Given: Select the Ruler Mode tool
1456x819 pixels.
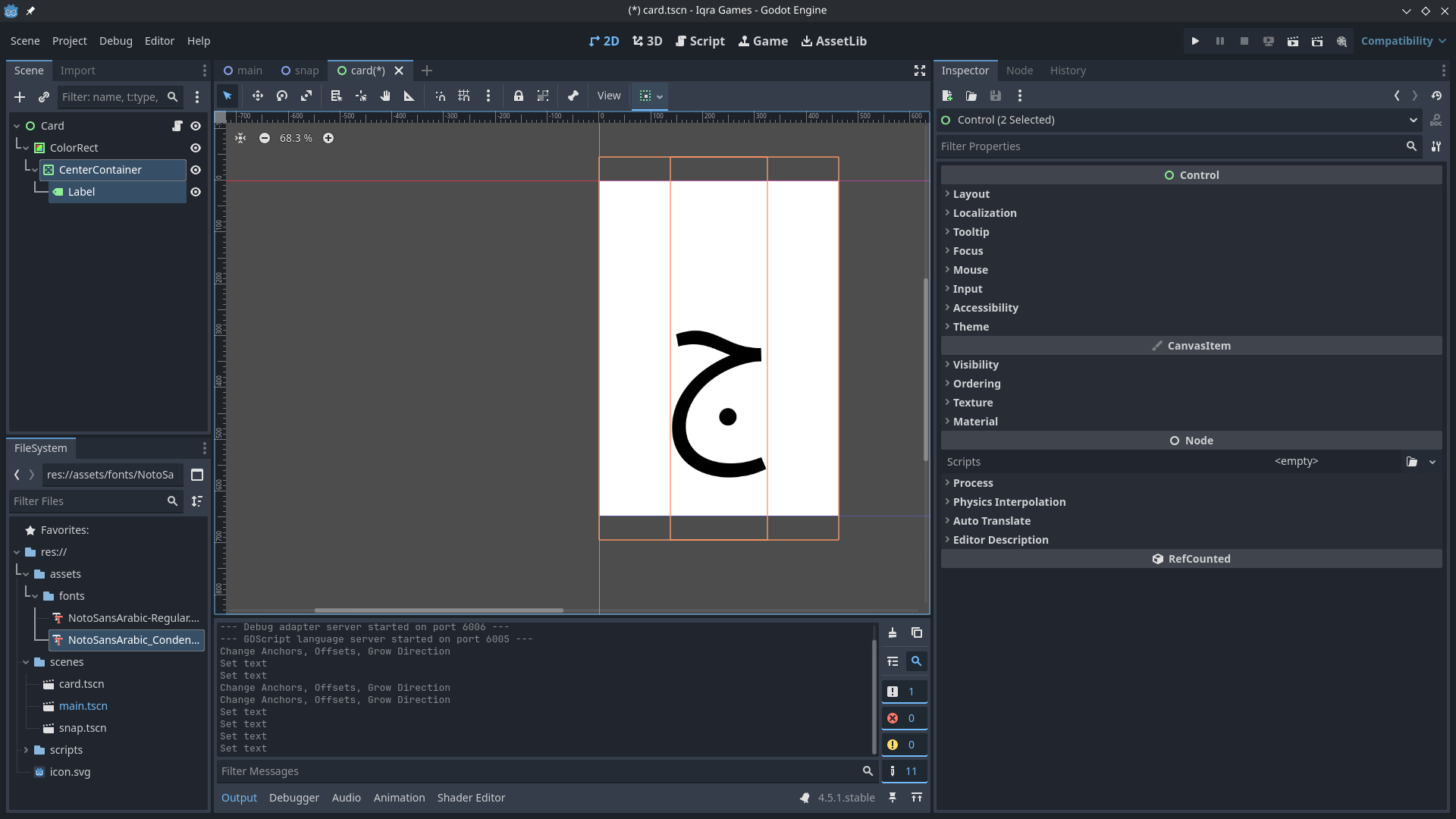Looking at the screenshot, I should tap(409, 96).
